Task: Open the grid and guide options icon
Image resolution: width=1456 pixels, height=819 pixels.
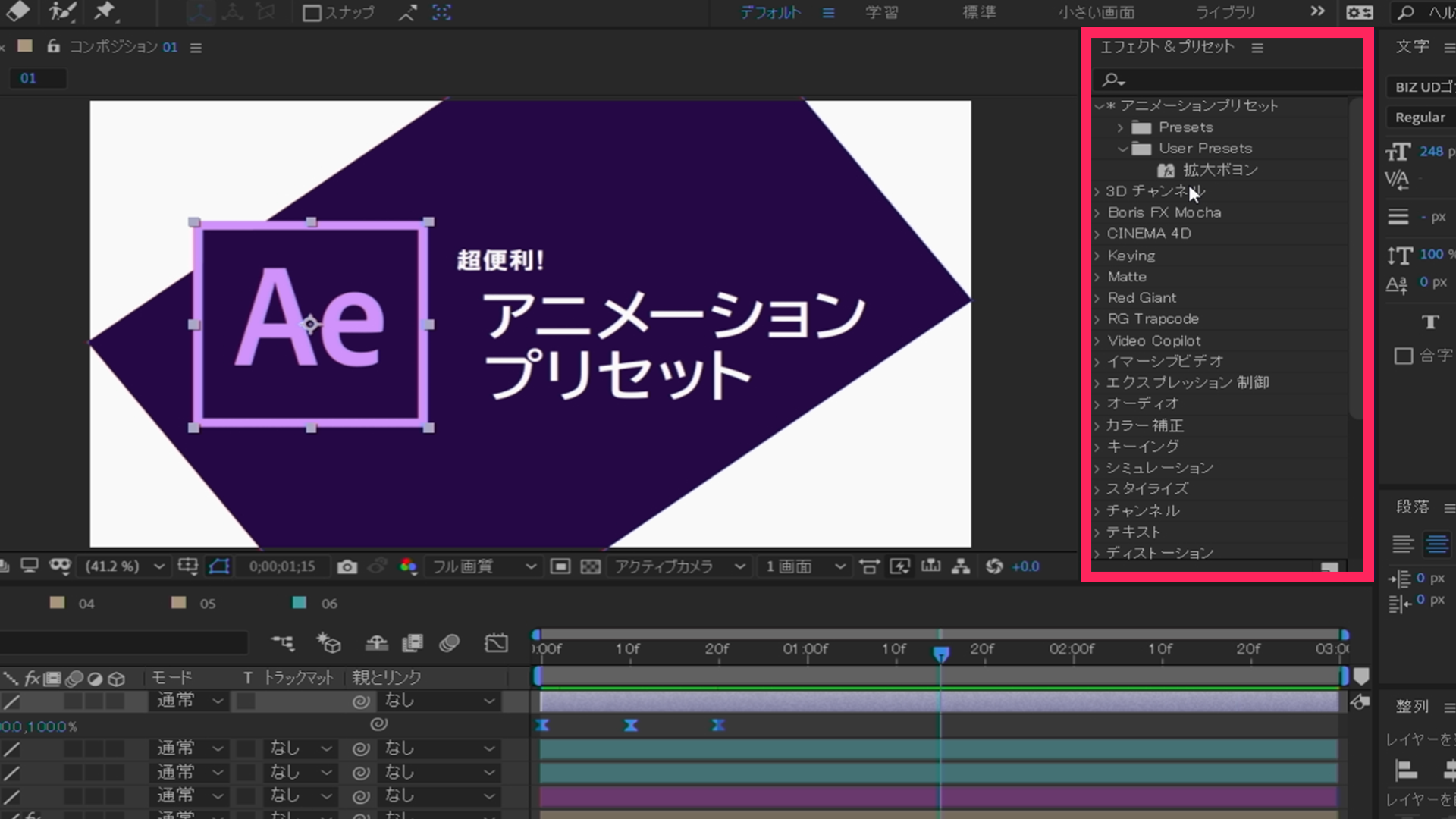Action: (187, 566)
